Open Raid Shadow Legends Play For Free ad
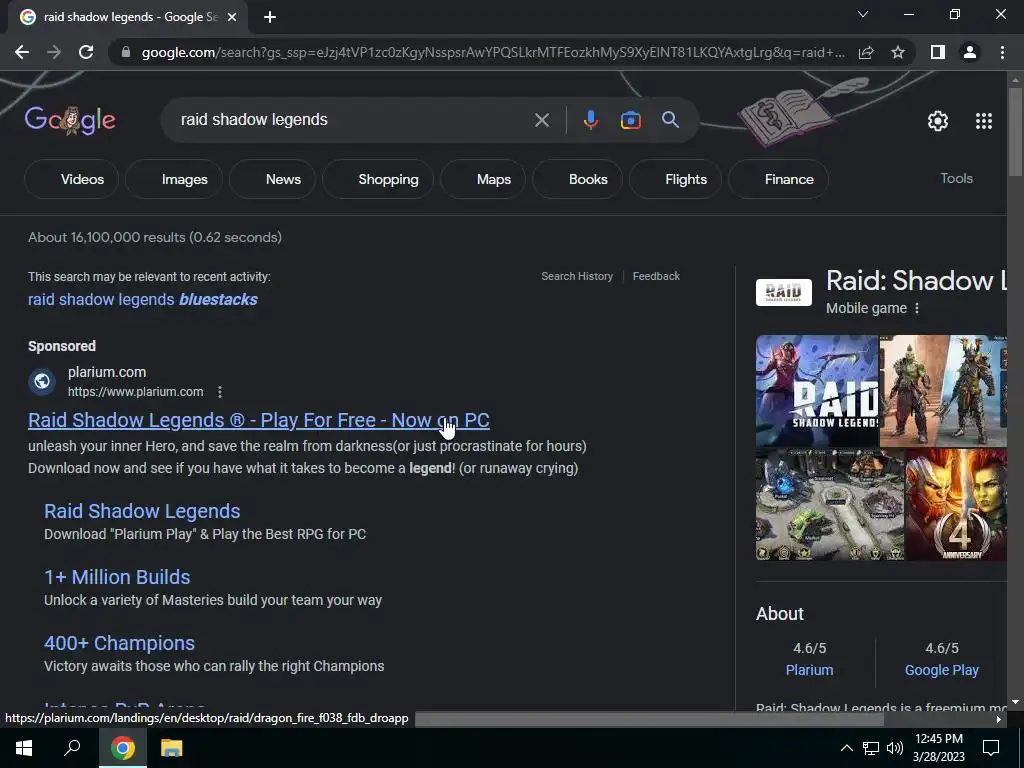Screen dimensions: 1024x768 pos(259,420)
